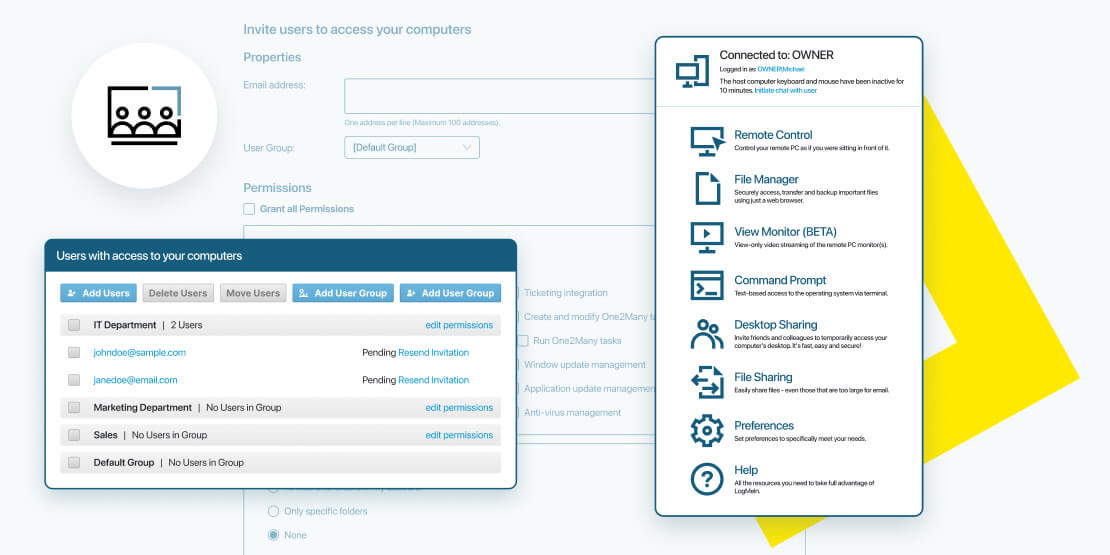Image resolution: width=1110 pixels, height=555 pixels.
Task: Choose the 'Only specific folders' radio button
Action: (273, 511)
